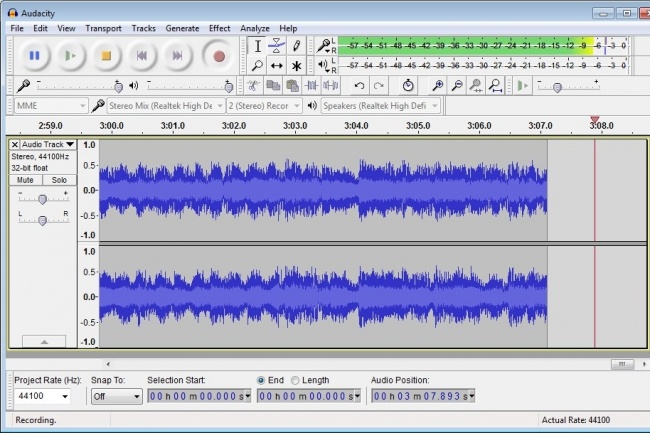
Task: Open Audio Position time format arrow
Action: (471, 396)
